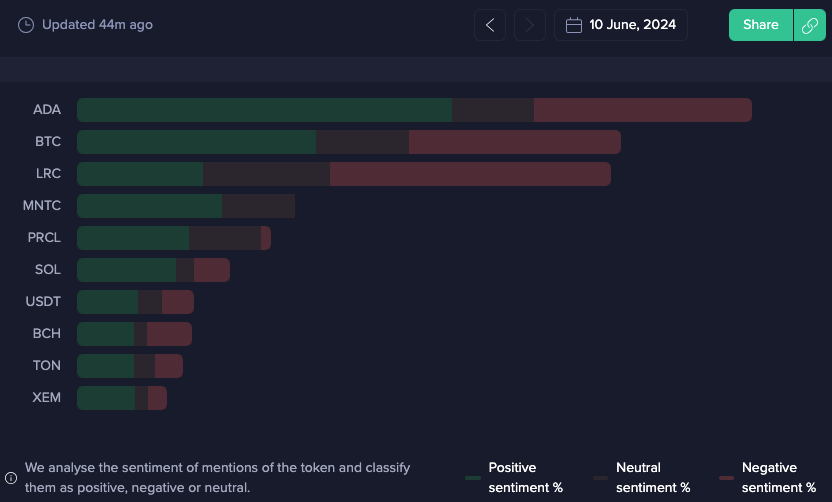The image size is (832, 502).
Task: Click Positive sentiment % legend entry
Action: [514, 478]
